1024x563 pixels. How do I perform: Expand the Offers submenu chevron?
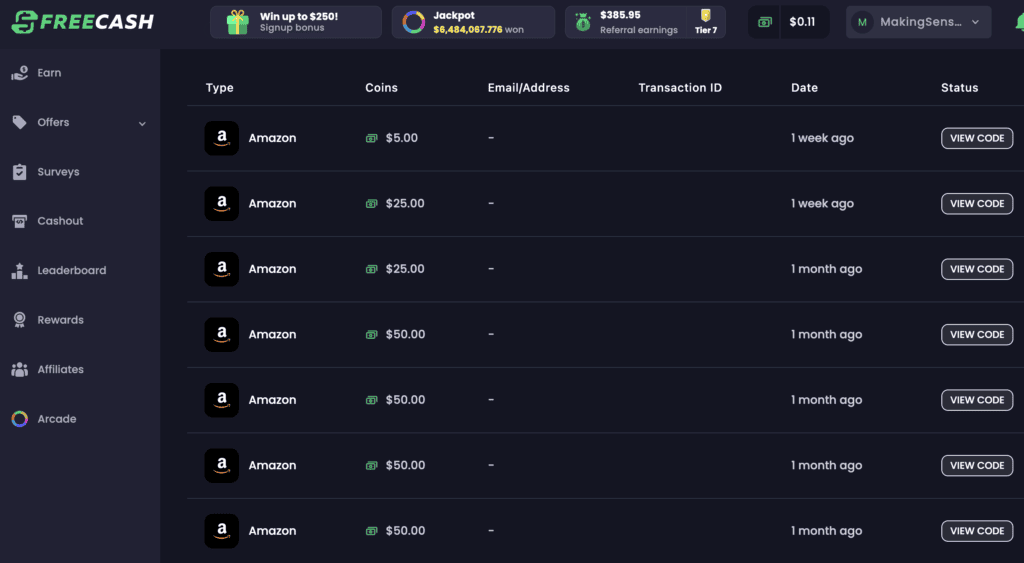(142, 124)
